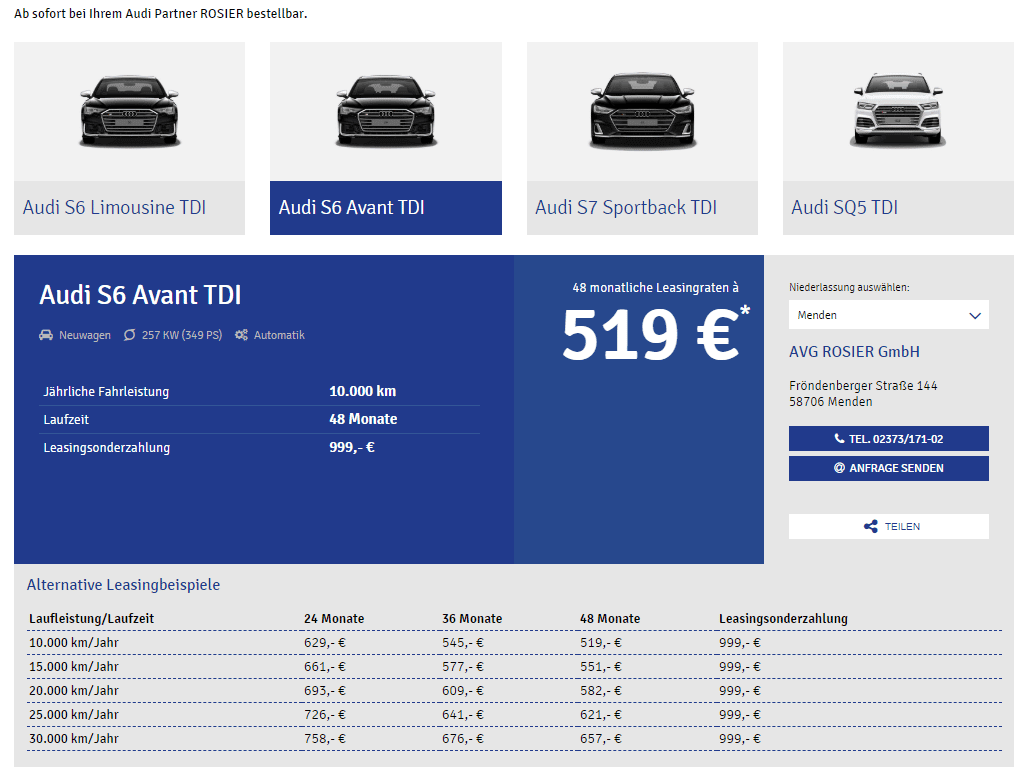Click the '10.000 km/Jahr' row label
Screen dimensions: 1029x767
pyautogui.click(x=74, y=642)
